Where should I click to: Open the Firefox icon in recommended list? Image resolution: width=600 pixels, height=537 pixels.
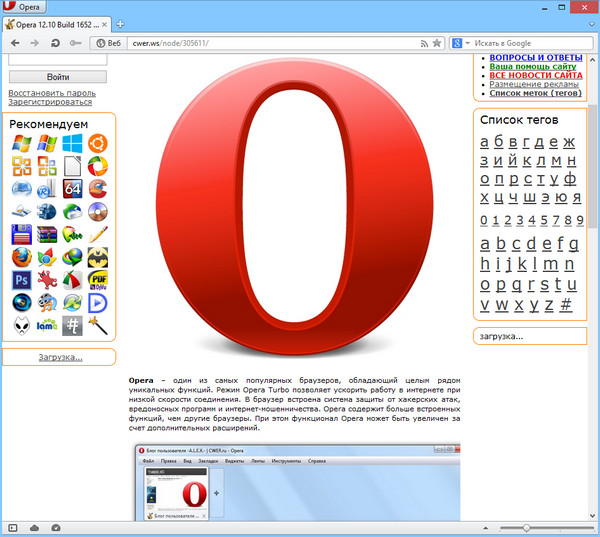pos(21,256)
